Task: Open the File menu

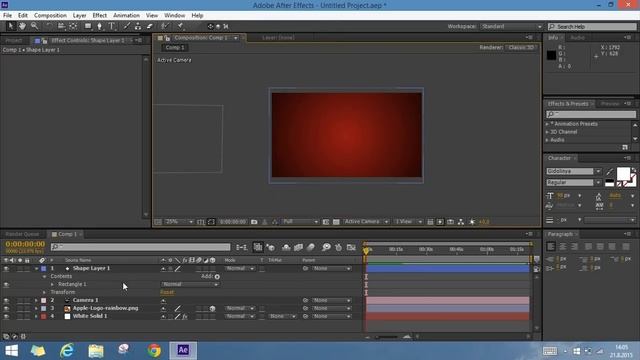Action: point(7,16)
